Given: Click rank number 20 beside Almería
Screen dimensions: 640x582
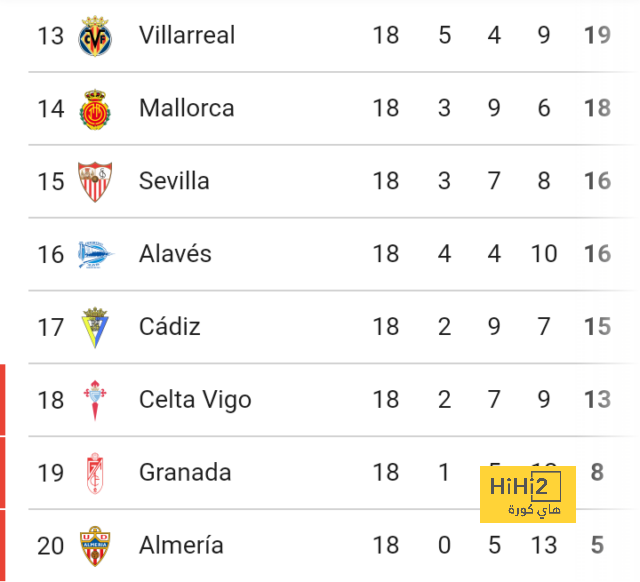Looking at the screenshot, I should click(51, 546).
